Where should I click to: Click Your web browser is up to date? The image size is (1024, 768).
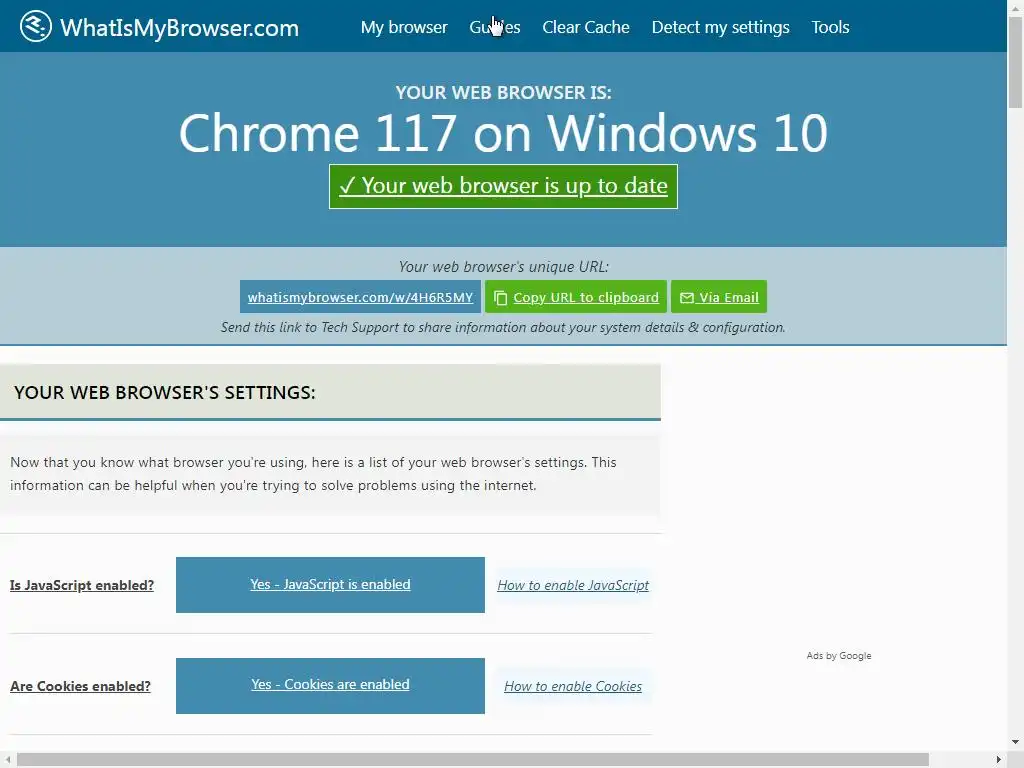504,187
